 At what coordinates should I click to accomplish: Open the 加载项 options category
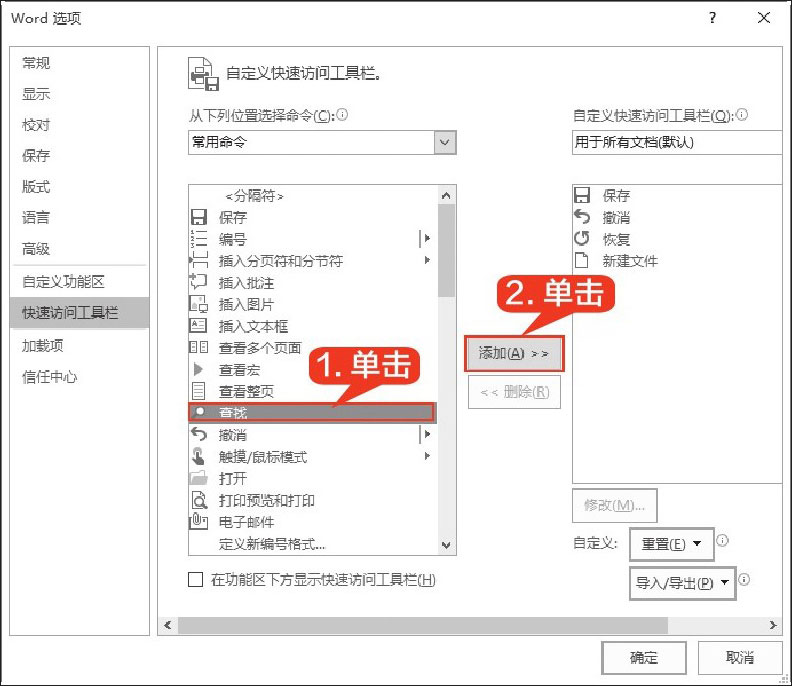click(42, 346)
